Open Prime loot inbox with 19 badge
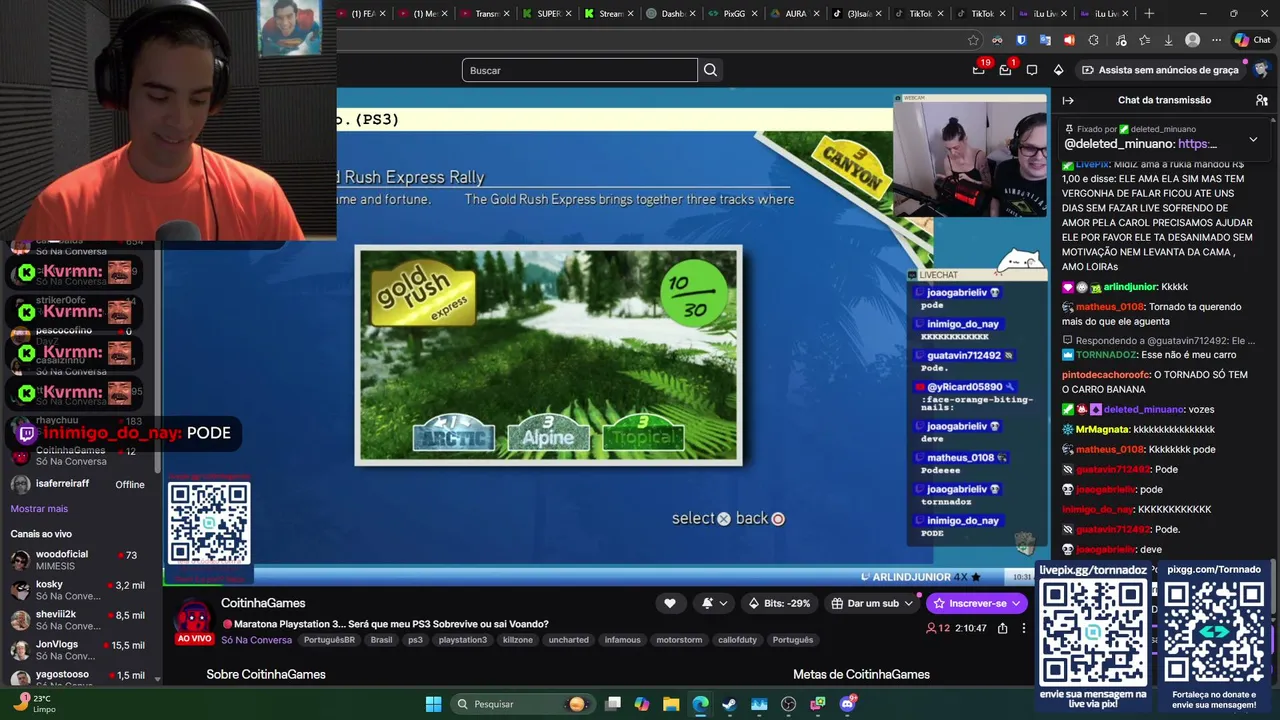 point(979,70)
